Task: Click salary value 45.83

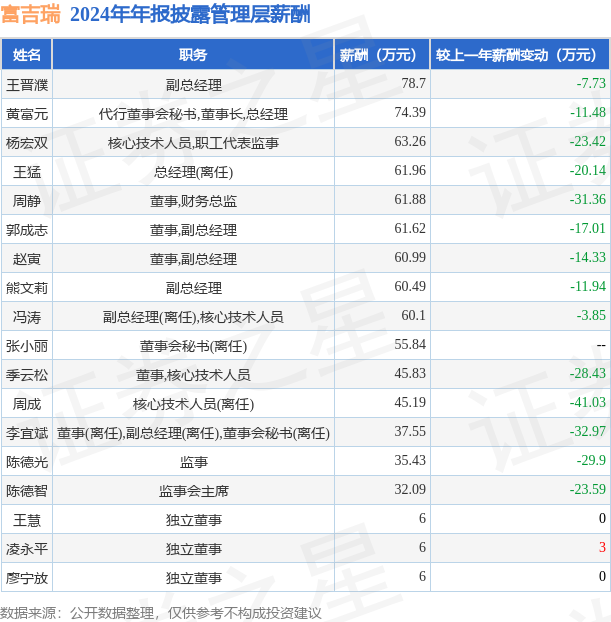Action: pos(410,373)
